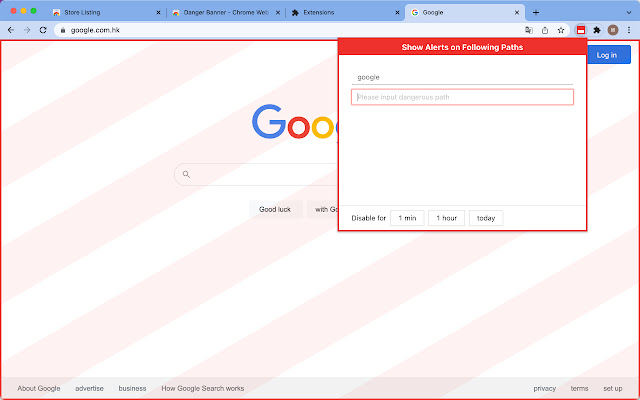Click the Google logo
The height and width of the screenshot is (400, 640).
[x=295, y=122]
